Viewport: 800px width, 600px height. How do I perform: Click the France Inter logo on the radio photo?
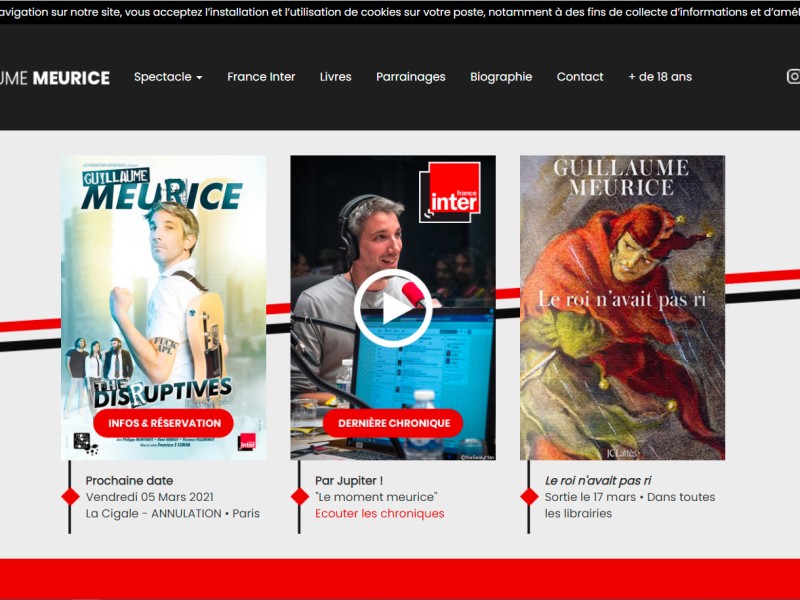(x=450, y=192)
